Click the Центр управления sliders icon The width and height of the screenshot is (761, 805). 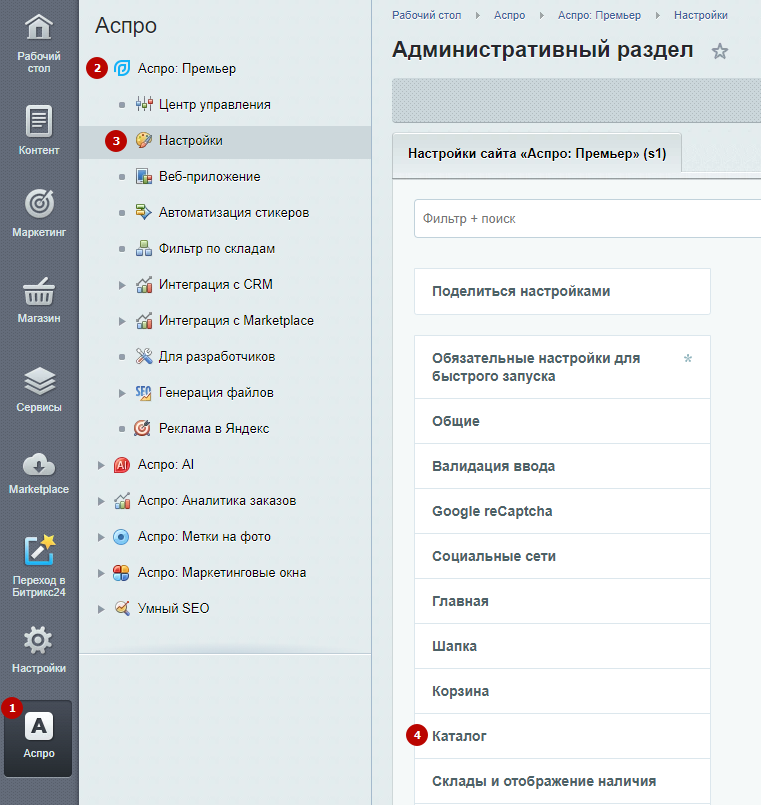tap(144, 104)
